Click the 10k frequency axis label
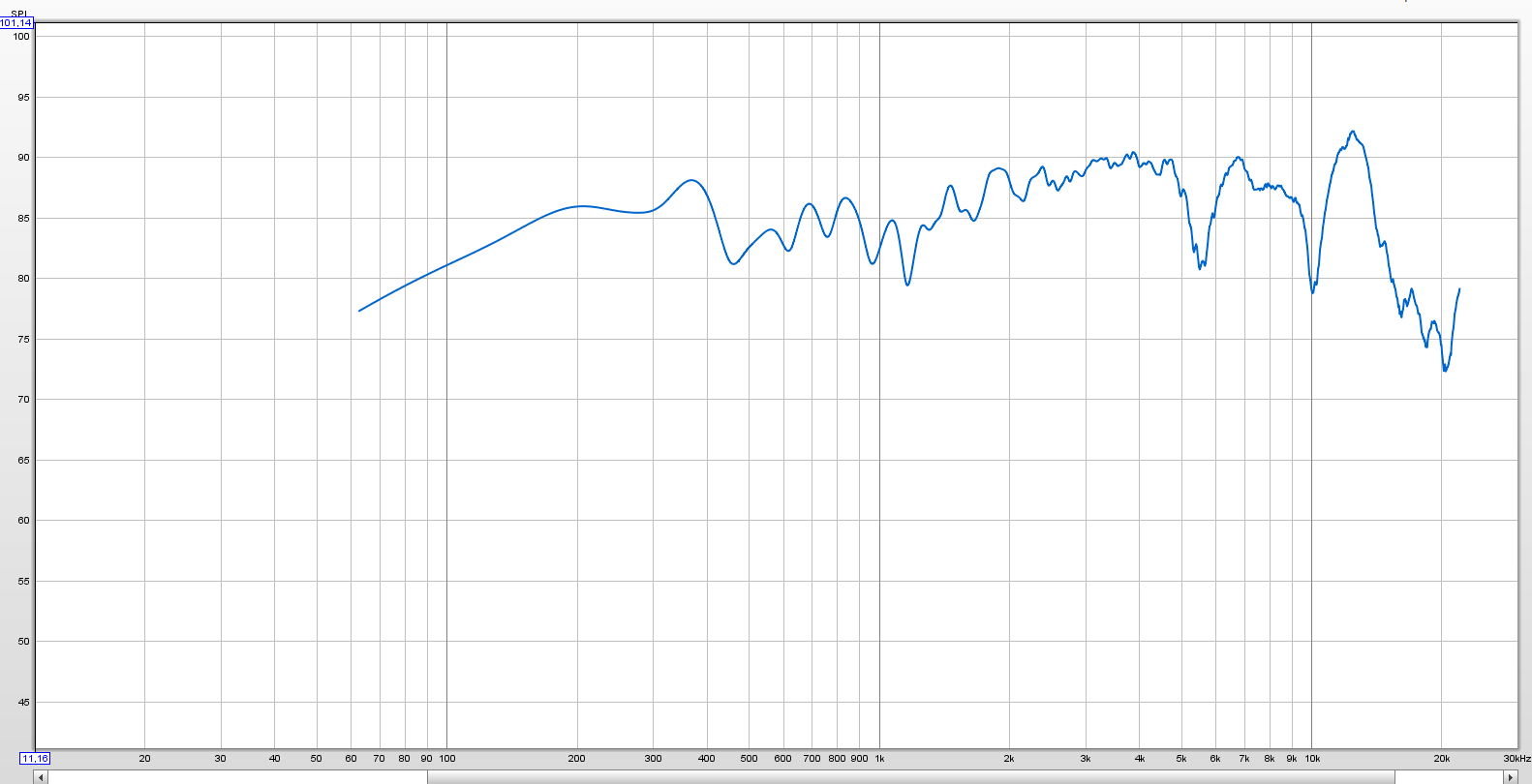 tap(1312, 759)
